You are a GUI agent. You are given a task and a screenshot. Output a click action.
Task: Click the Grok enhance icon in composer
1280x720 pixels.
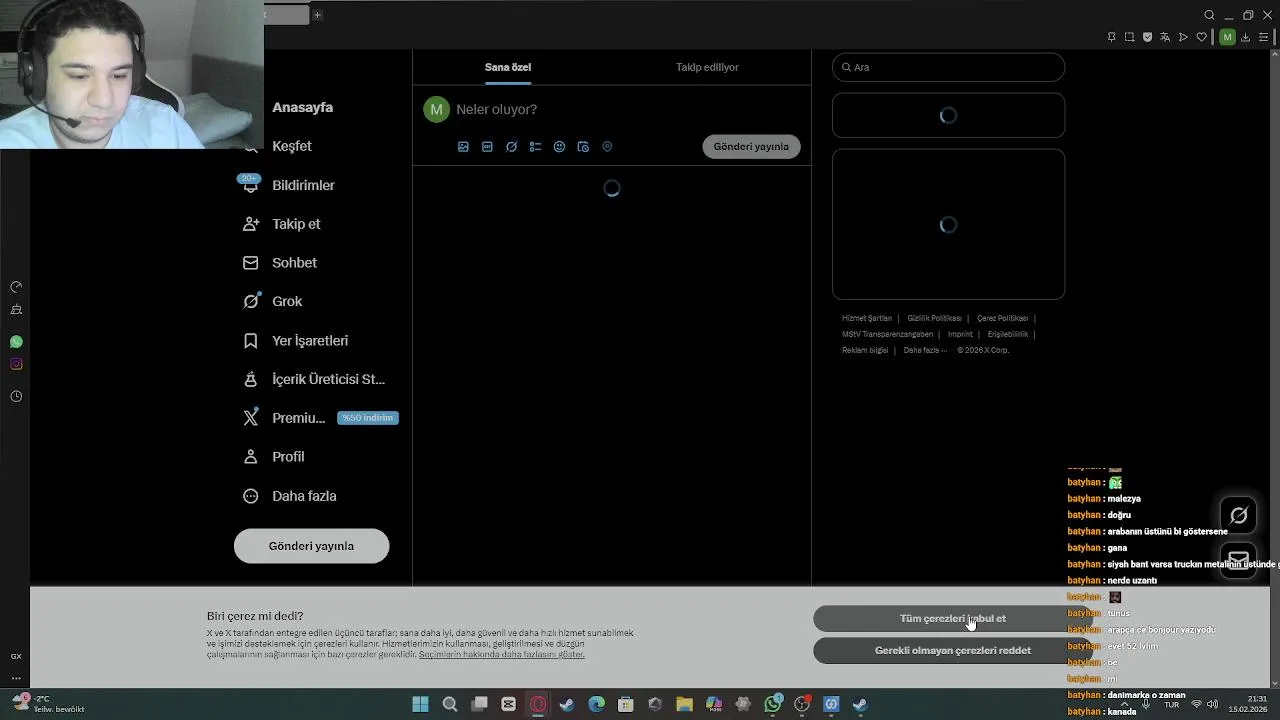point(511,146)
